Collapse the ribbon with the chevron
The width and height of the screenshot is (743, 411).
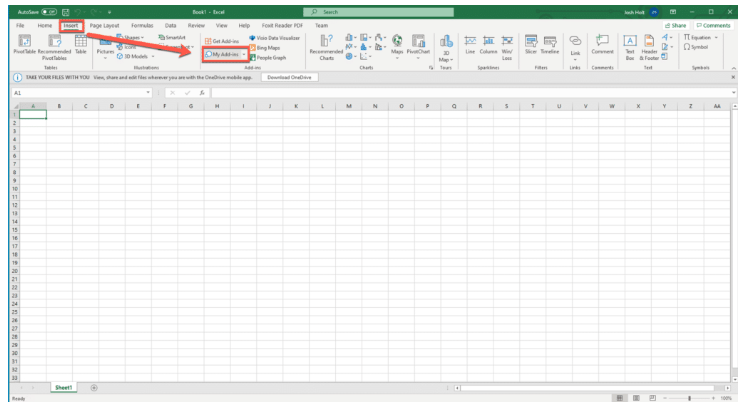pos(733,68)
